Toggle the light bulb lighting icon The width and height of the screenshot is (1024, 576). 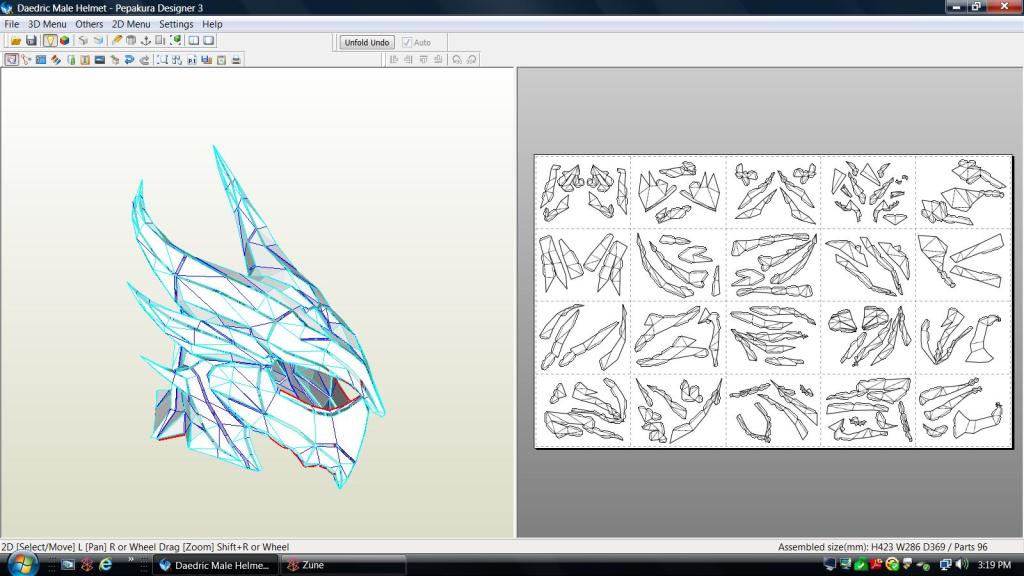coord(50,40)
